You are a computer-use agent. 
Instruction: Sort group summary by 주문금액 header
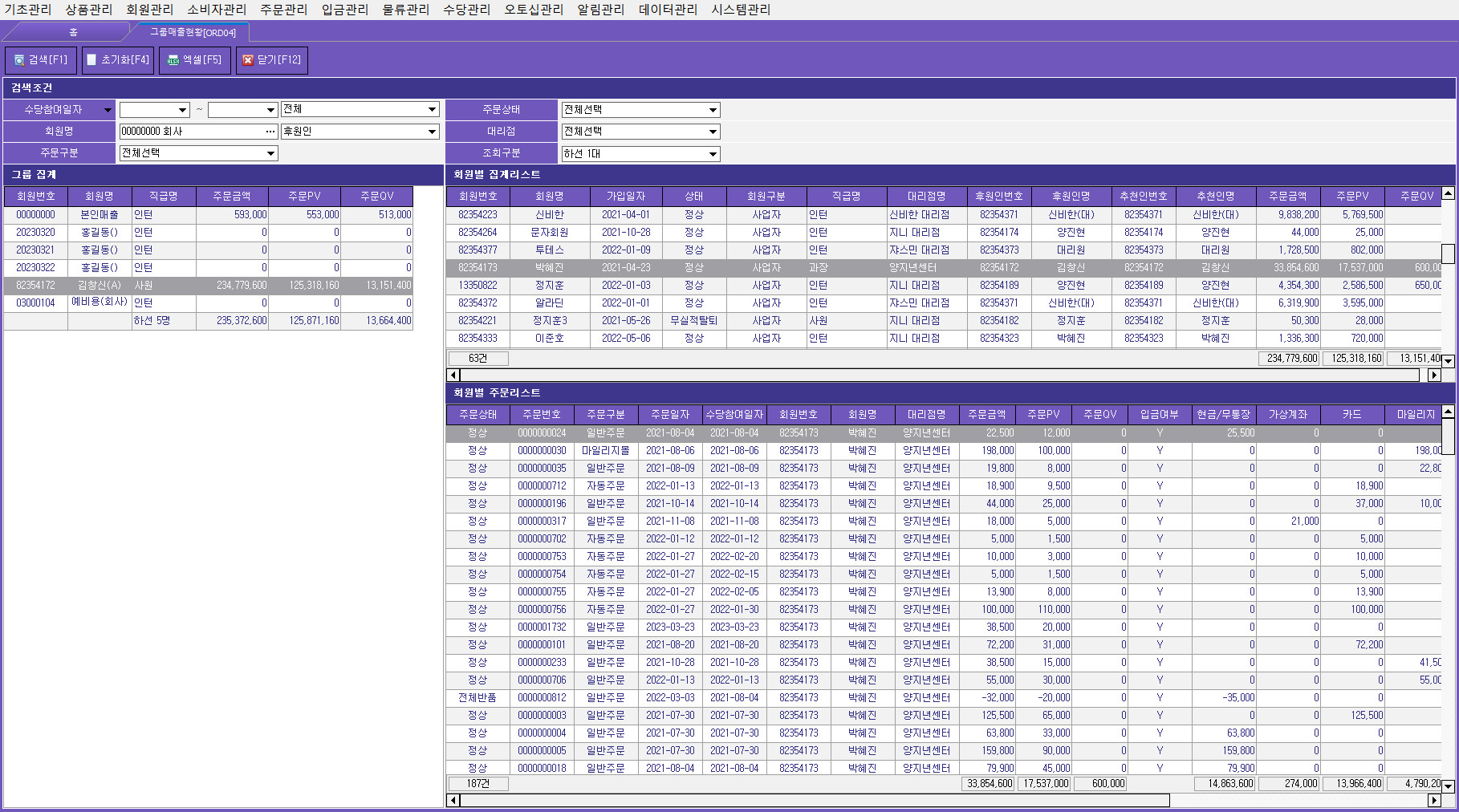(x=232, y=197)
